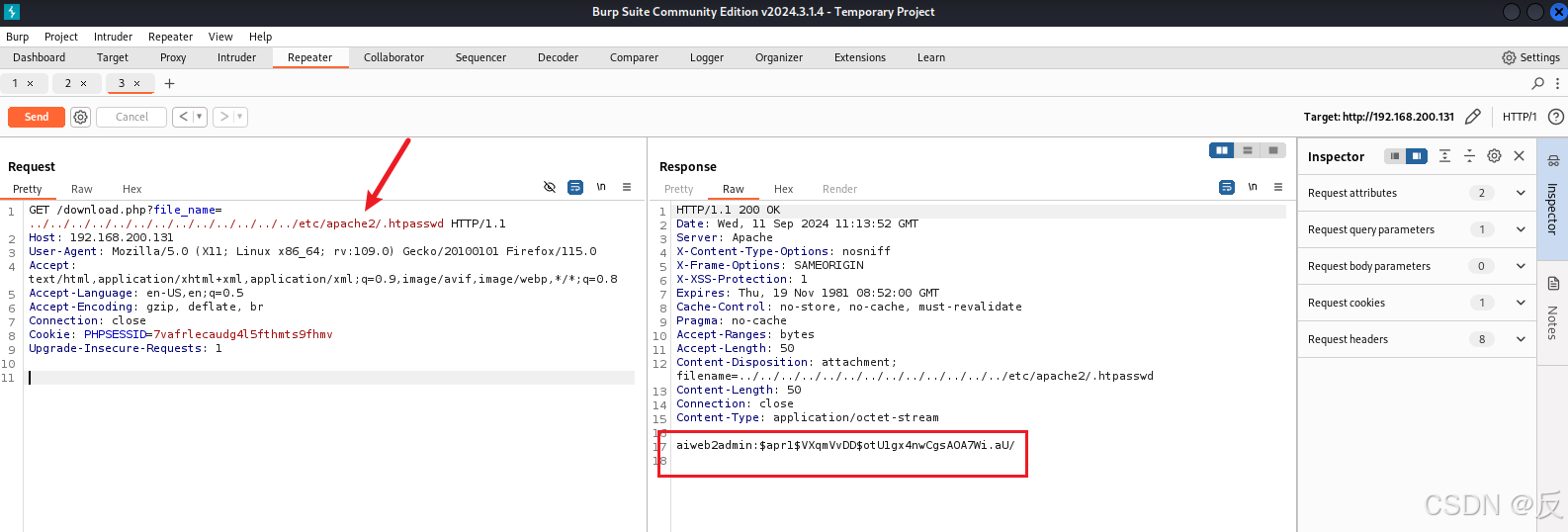Viewport: 1568px width, 532px height.
Task: Go to next request in history
Action: click(223, 117)
